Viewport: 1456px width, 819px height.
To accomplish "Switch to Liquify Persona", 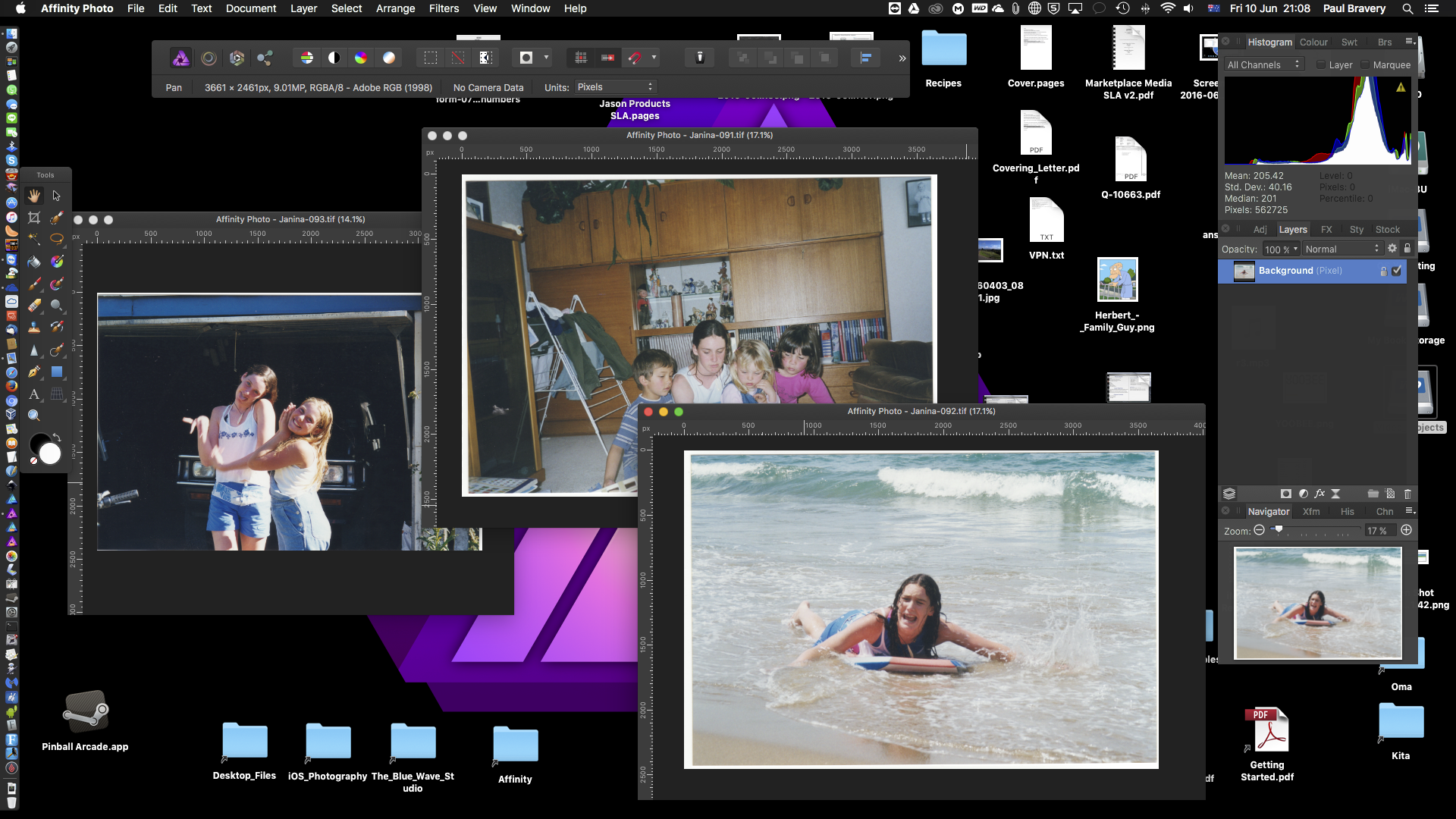I will (209, 58).
